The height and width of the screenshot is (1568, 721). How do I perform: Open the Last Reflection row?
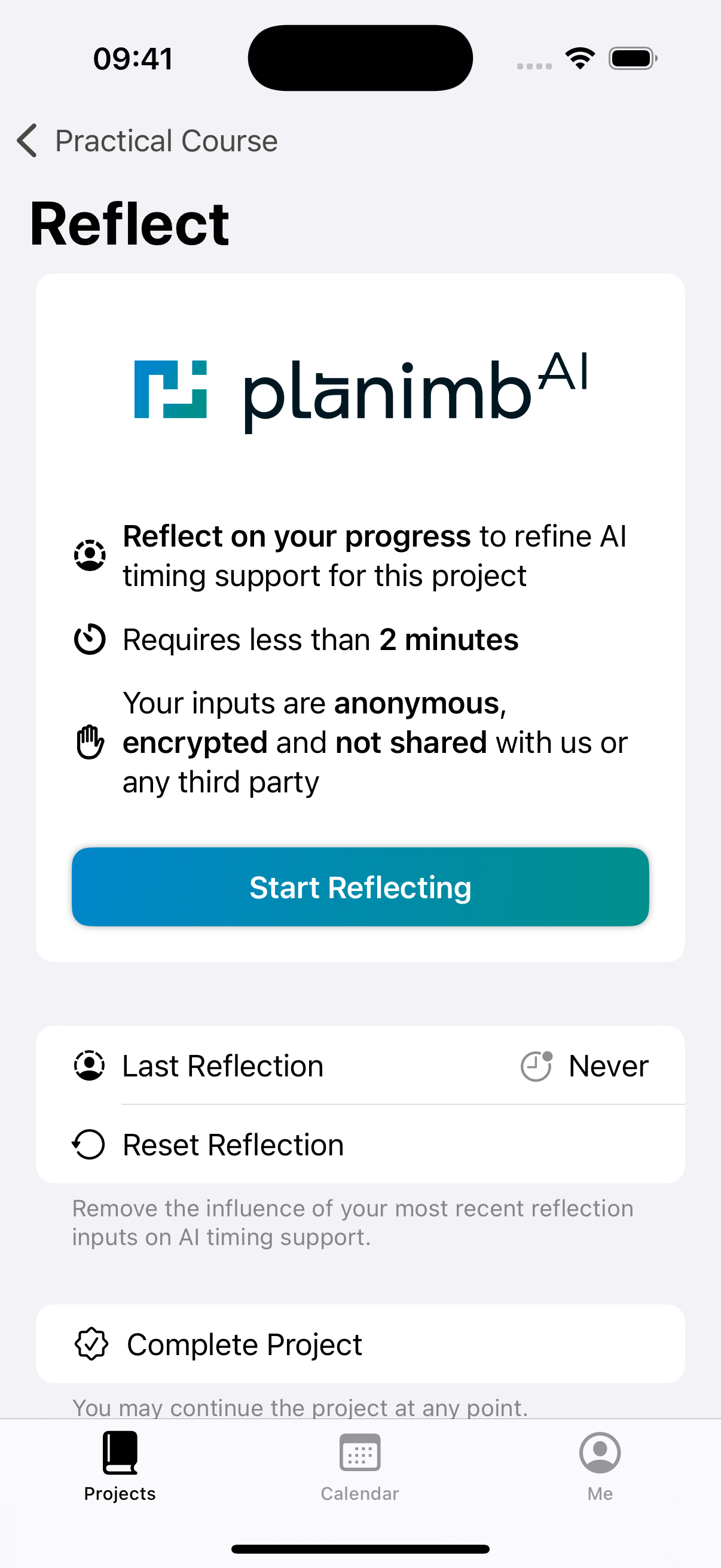click(360, 1066)
